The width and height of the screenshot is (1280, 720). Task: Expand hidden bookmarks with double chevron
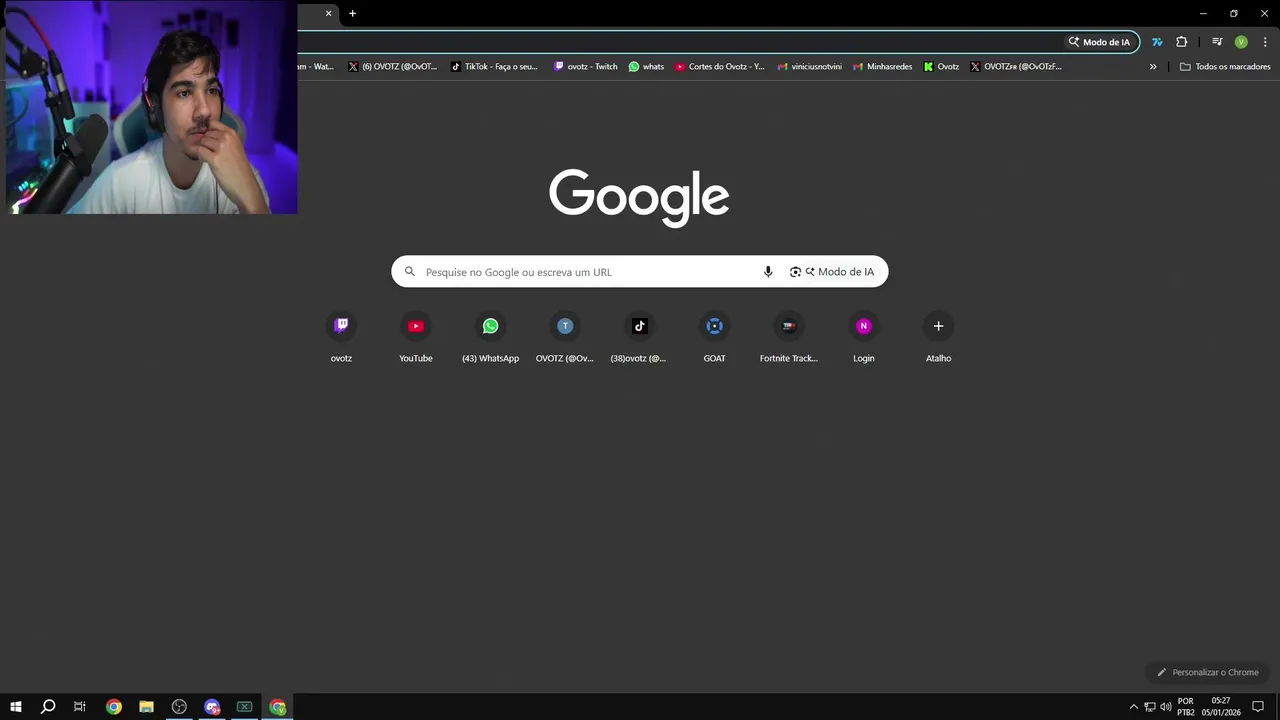1153,67
